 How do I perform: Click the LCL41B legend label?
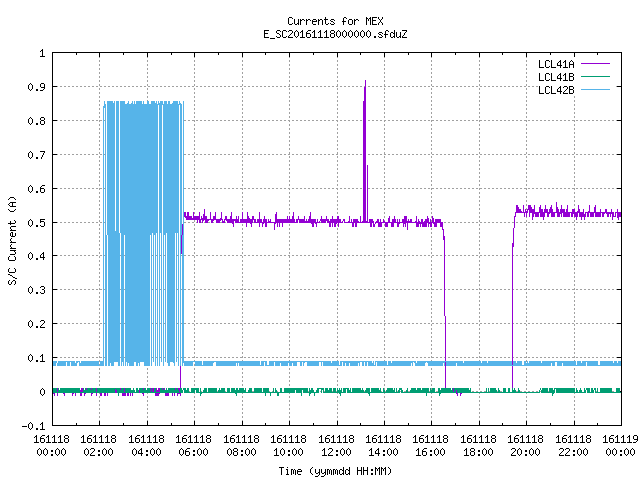pos(556,77)
